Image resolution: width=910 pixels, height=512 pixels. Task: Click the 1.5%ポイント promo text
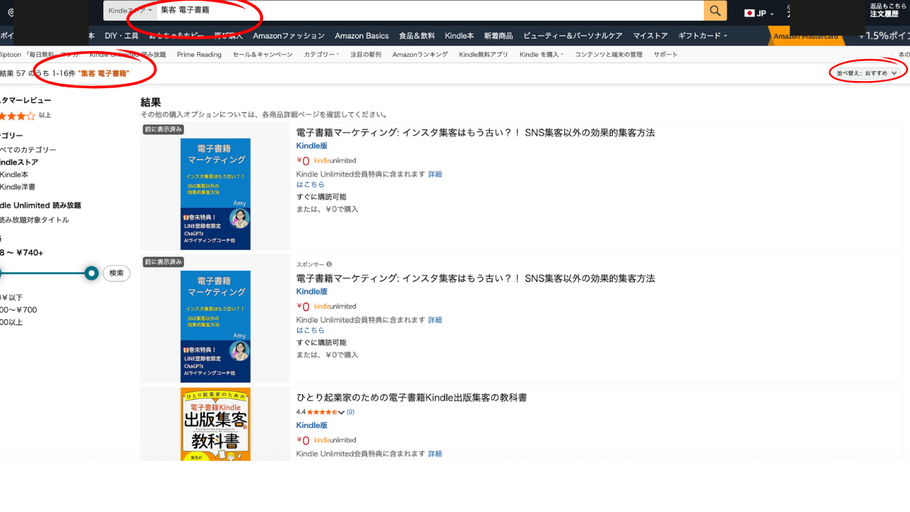(885, 36)
